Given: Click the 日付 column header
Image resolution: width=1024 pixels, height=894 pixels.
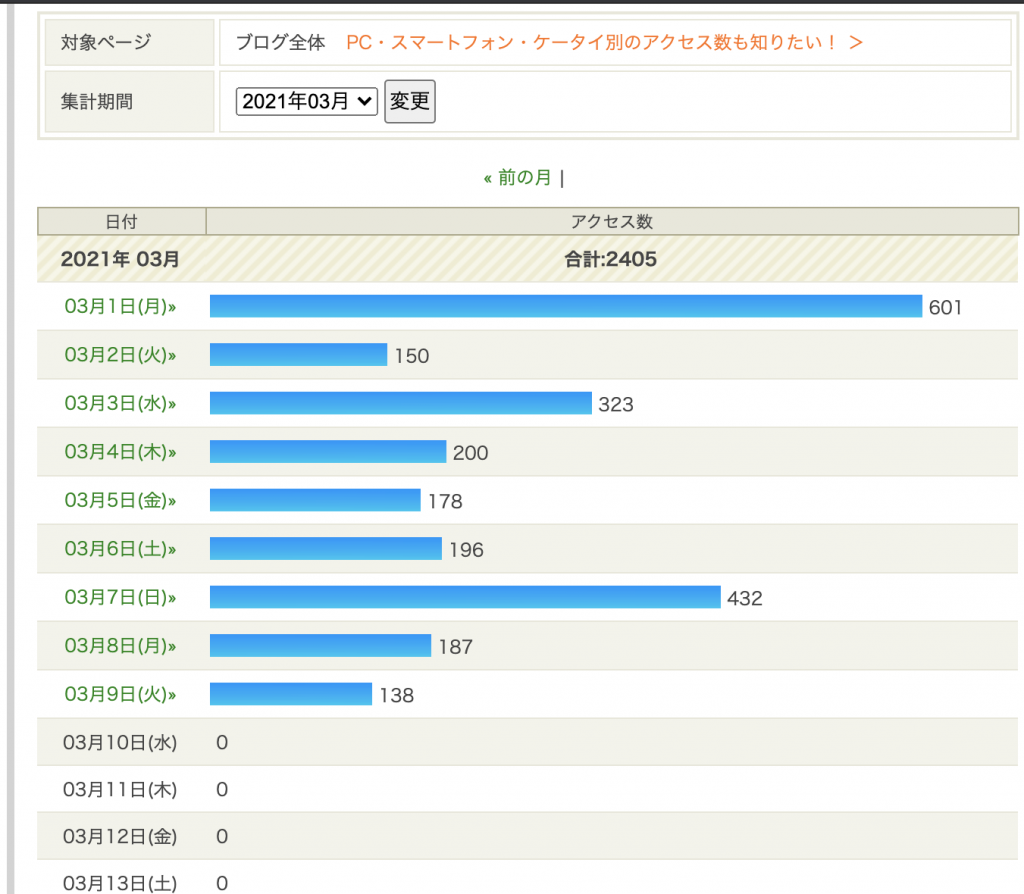Looking at the screenshot, I should pyautogui.click(x=121, y=221).
